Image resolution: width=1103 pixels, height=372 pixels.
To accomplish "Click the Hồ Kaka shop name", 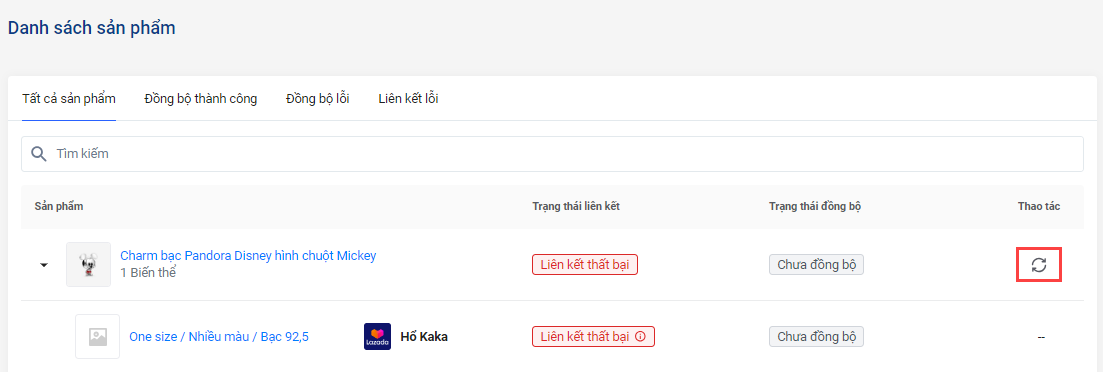I will click(424, 337).
